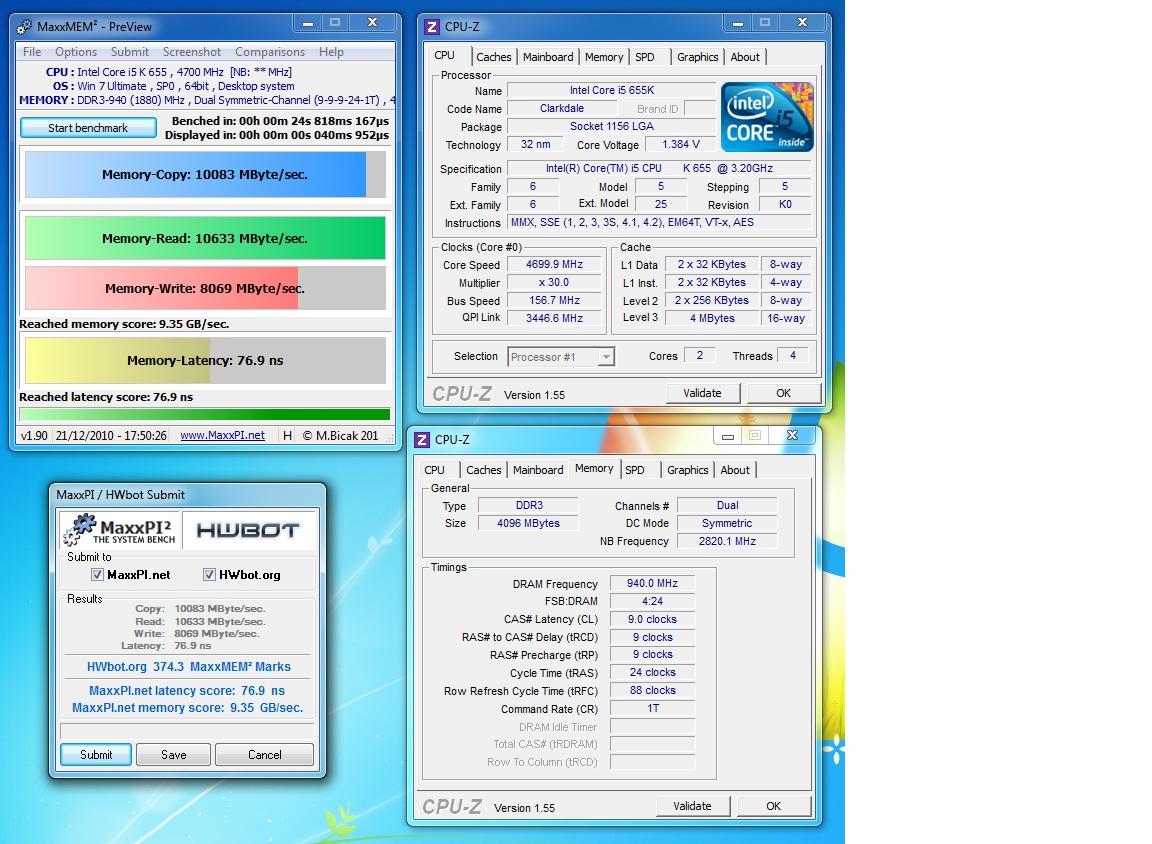
Task: Click Save in the HWbot Submit dialog
Action: [x=173, y=754]
